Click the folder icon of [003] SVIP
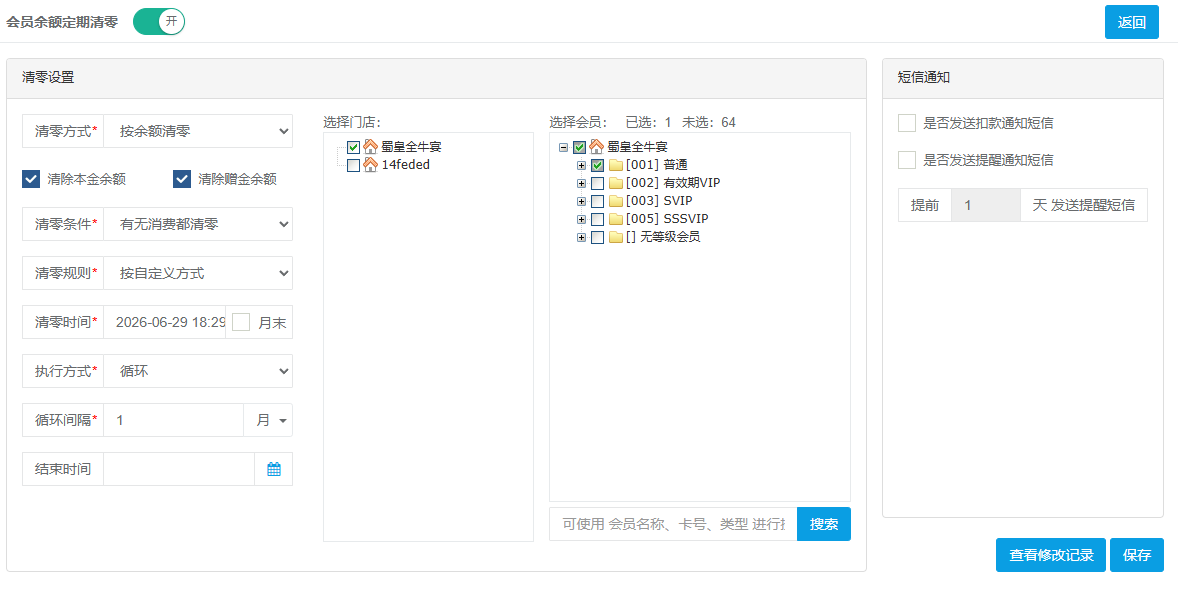Screen dimensions: 1178x589 pos(615,201)
